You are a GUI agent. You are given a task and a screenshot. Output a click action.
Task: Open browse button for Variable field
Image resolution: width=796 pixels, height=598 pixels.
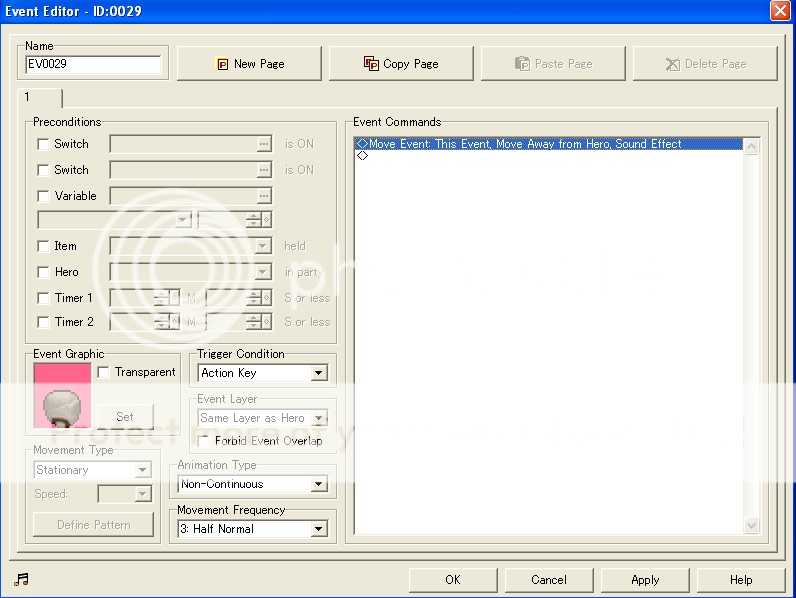tap(264, 196)
